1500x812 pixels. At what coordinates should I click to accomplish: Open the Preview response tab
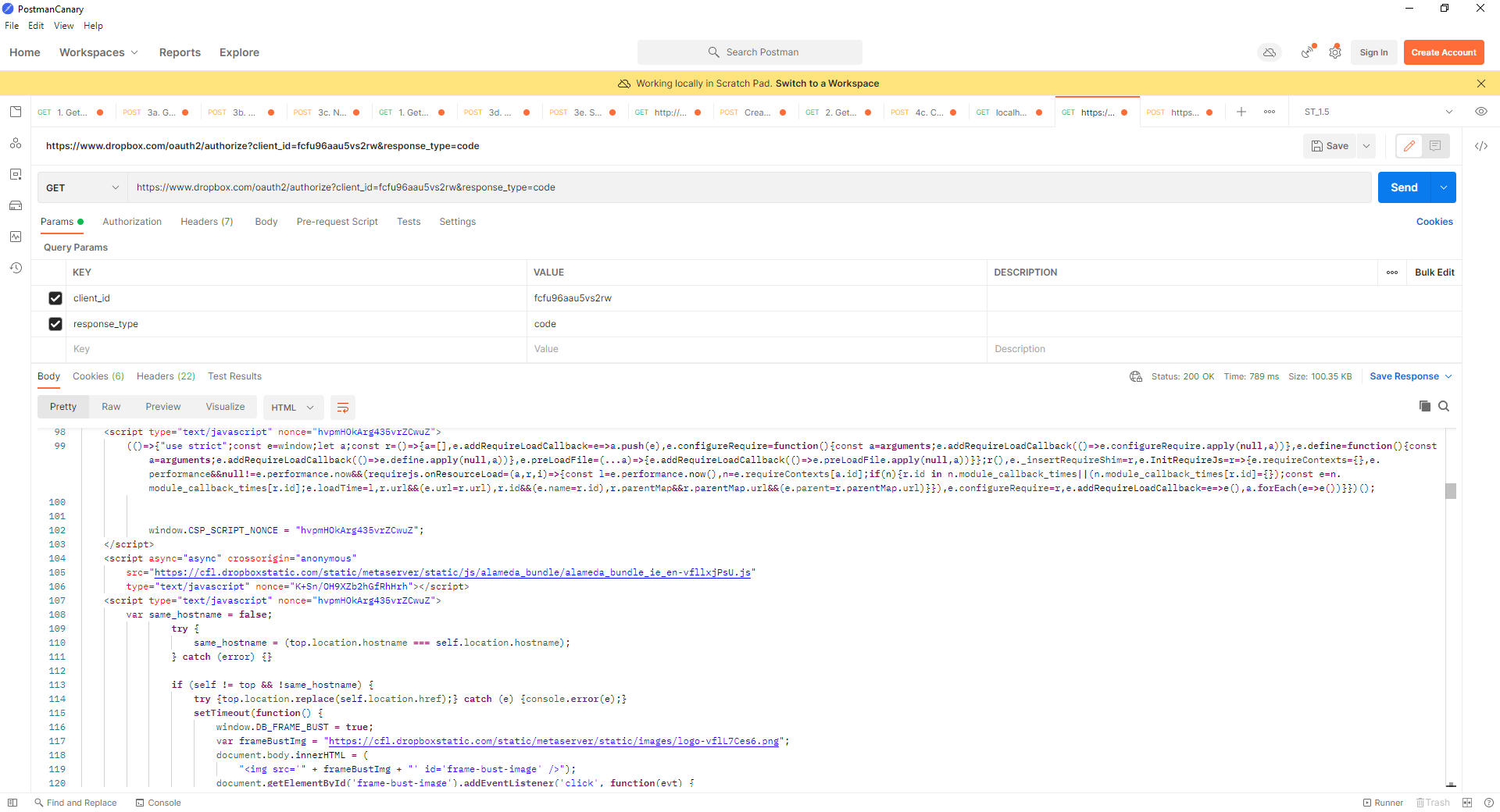click(x=162, y=407)
